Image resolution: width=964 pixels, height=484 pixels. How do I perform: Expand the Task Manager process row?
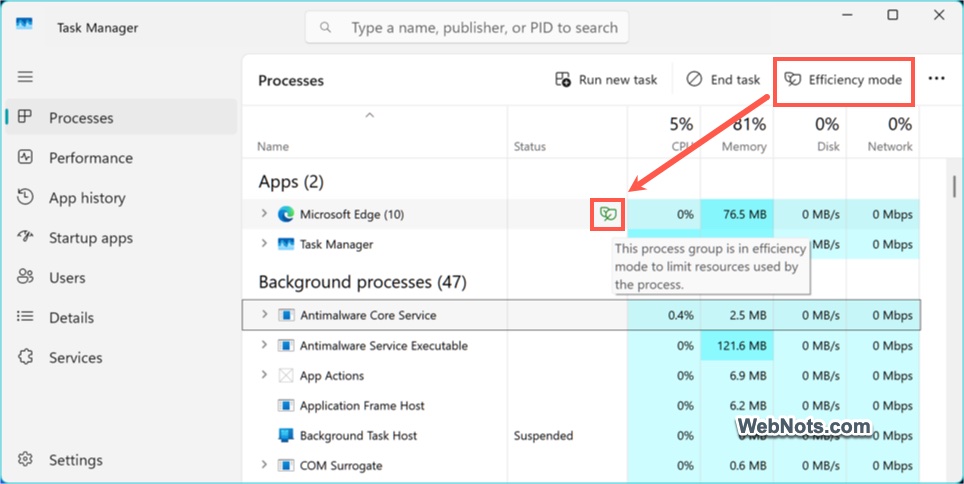click(x=264, y=244)
